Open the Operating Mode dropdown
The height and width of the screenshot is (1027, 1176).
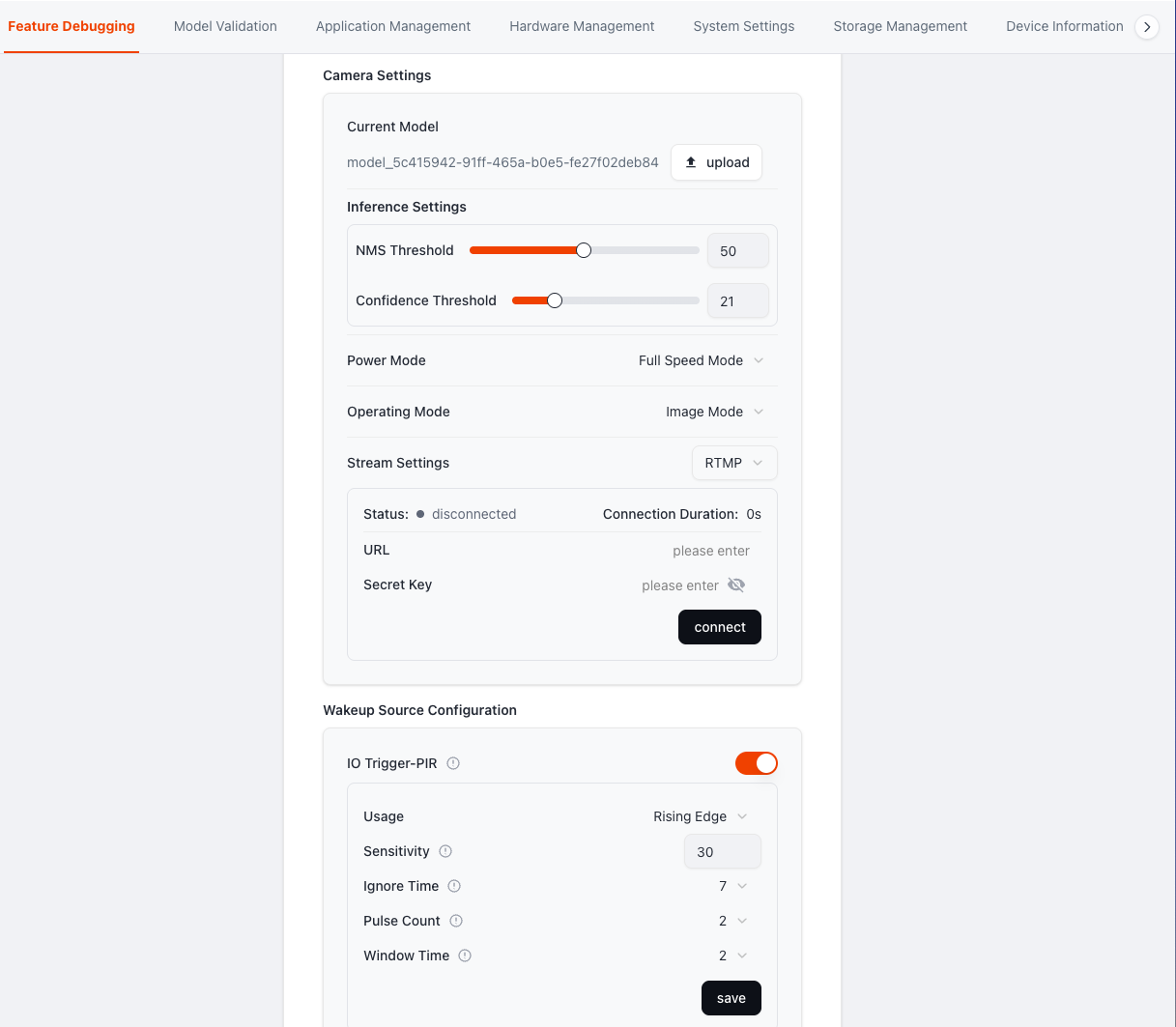point(714,412)
